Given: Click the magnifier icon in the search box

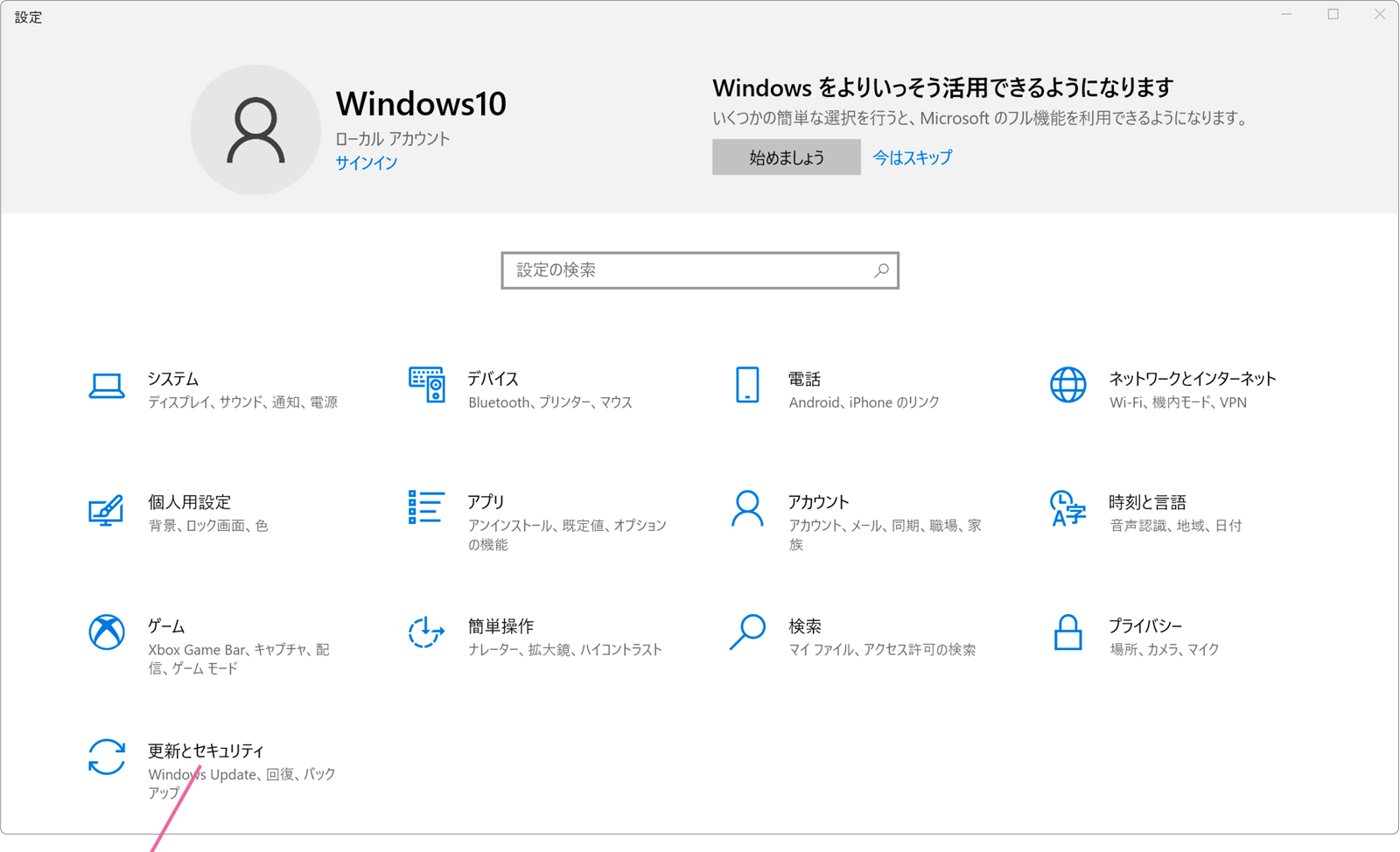Looking at the screenshot, I should [x=881, y=270].
